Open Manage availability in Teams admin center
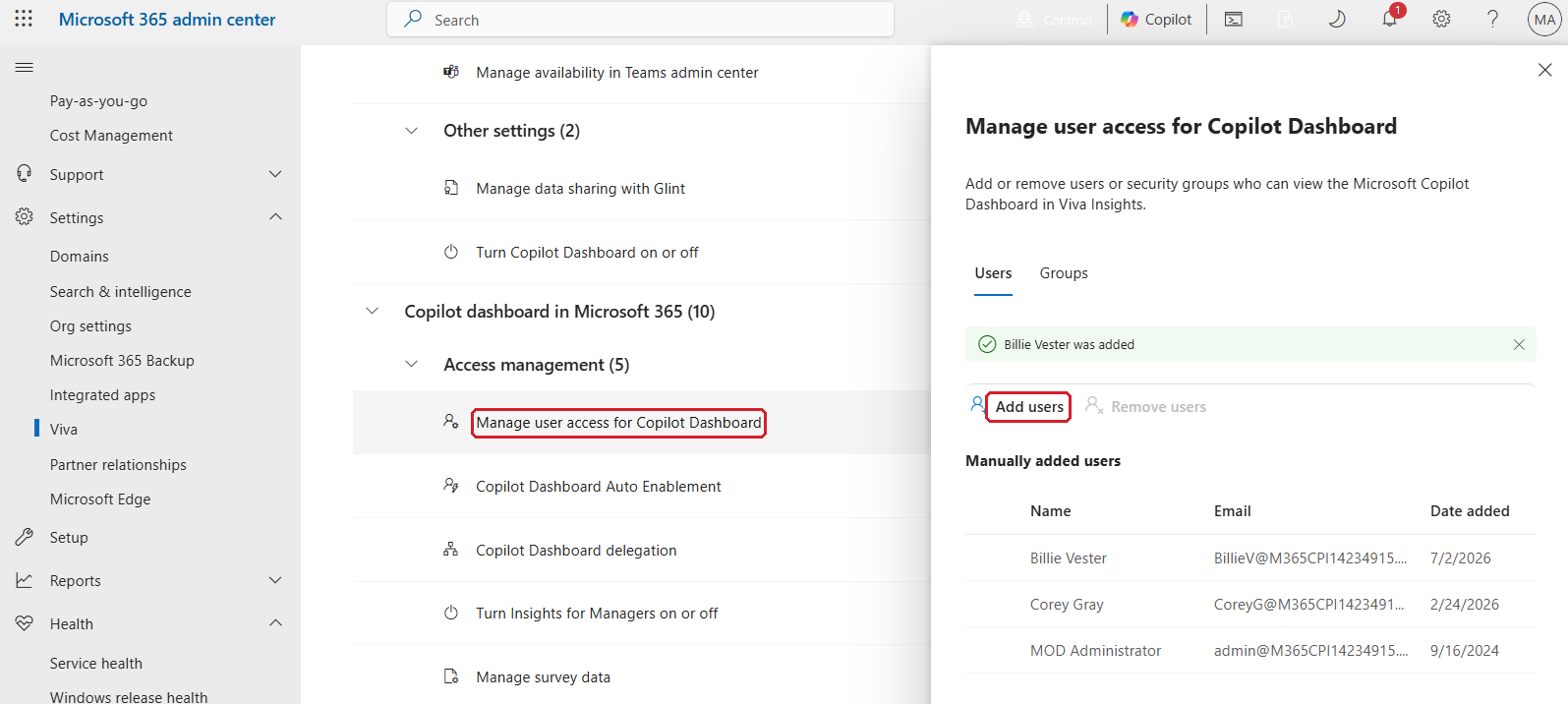1568x704 pixels. (617, 73)
